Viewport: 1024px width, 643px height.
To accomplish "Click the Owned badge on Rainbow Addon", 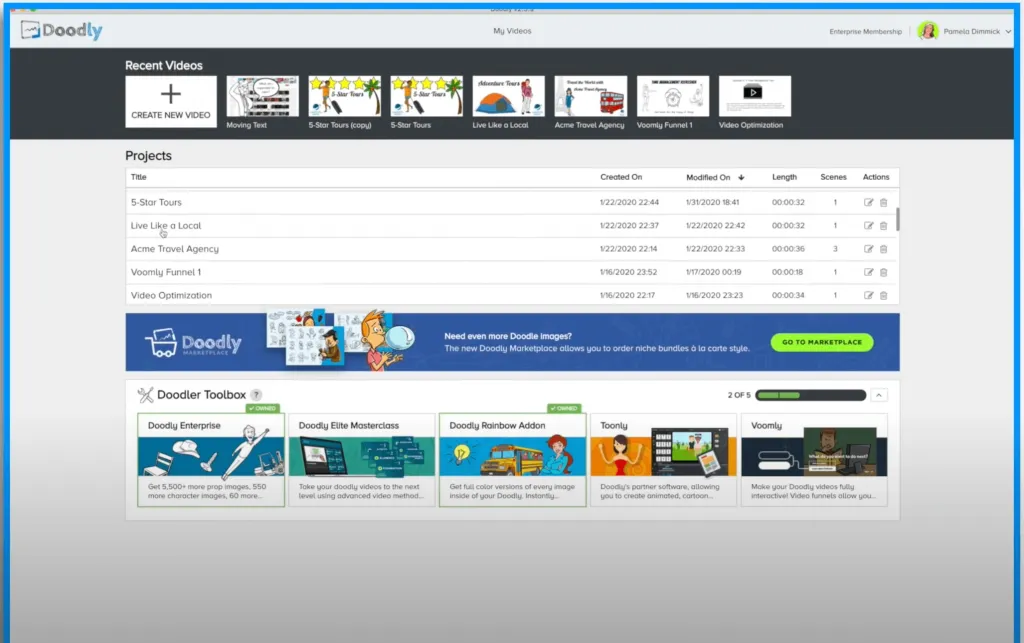I will [564, 409].
